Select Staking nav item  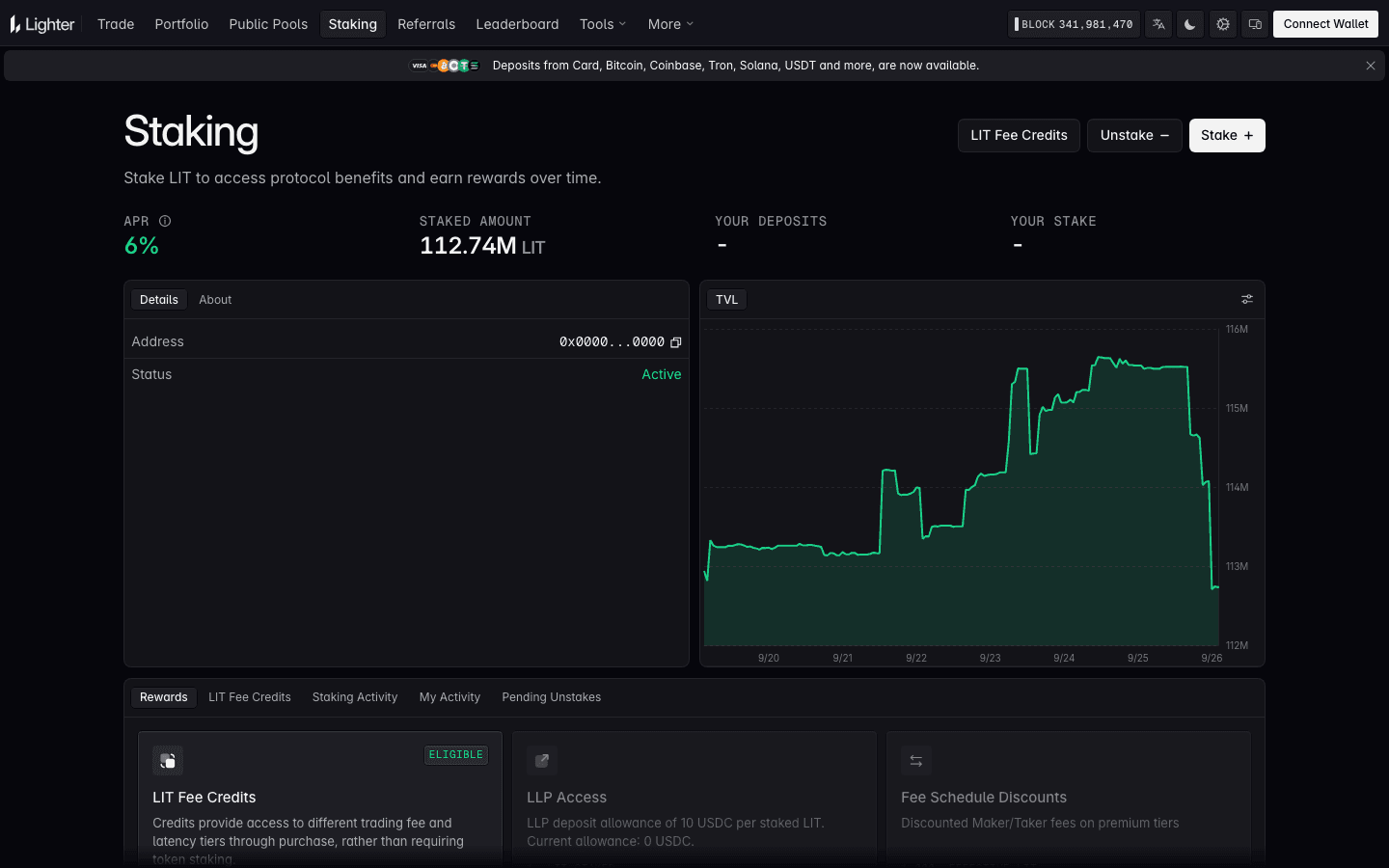(x=353, y=24)
